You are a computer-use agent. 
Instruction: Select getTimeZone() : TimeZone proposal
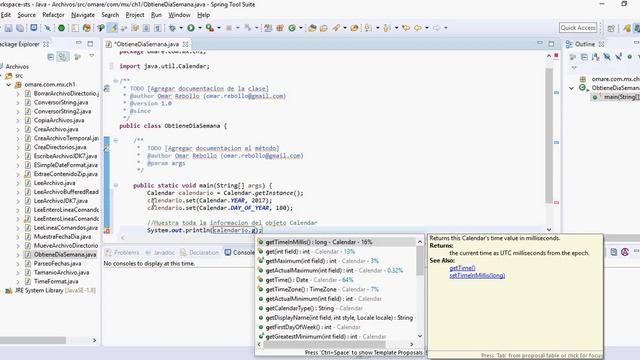[336, 289]
